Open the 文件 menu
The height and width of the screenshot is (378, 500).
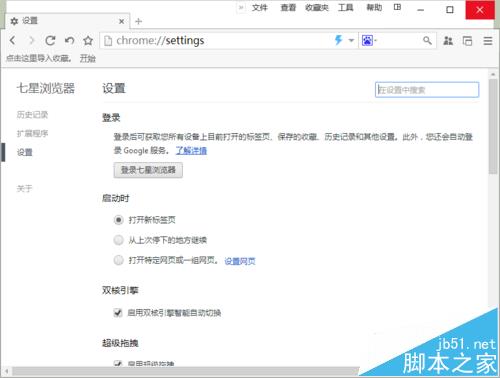pyautogui.click(x=260, y=8)
